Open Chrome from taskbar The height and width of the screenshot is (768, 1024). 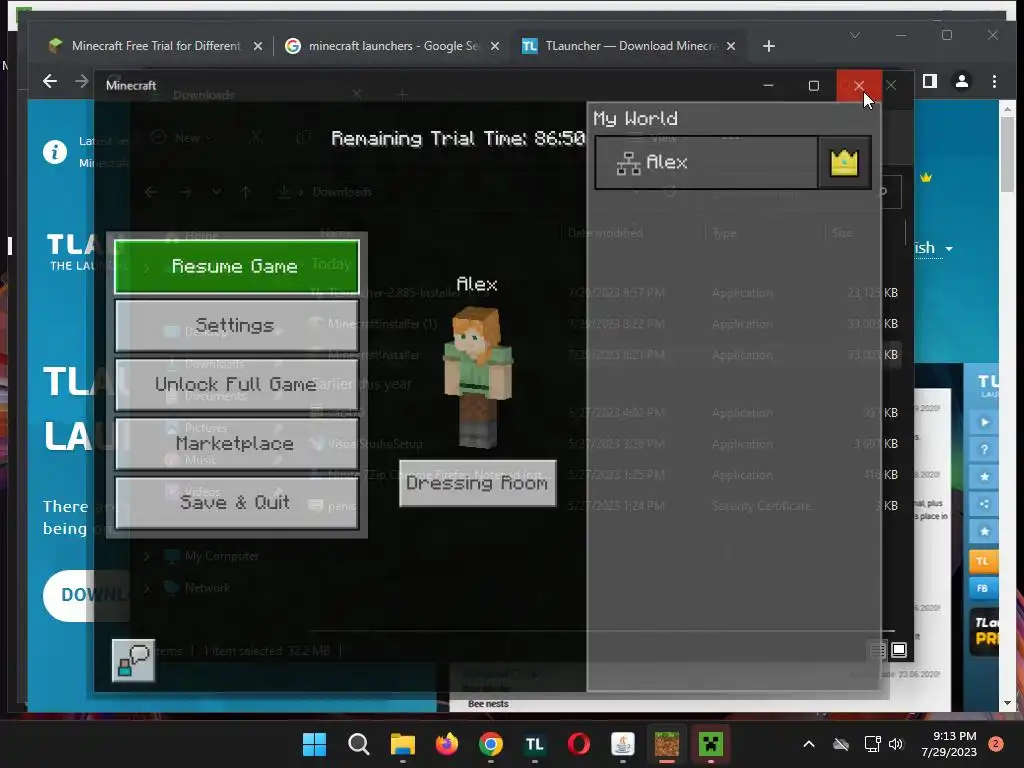tap(490, 744)
